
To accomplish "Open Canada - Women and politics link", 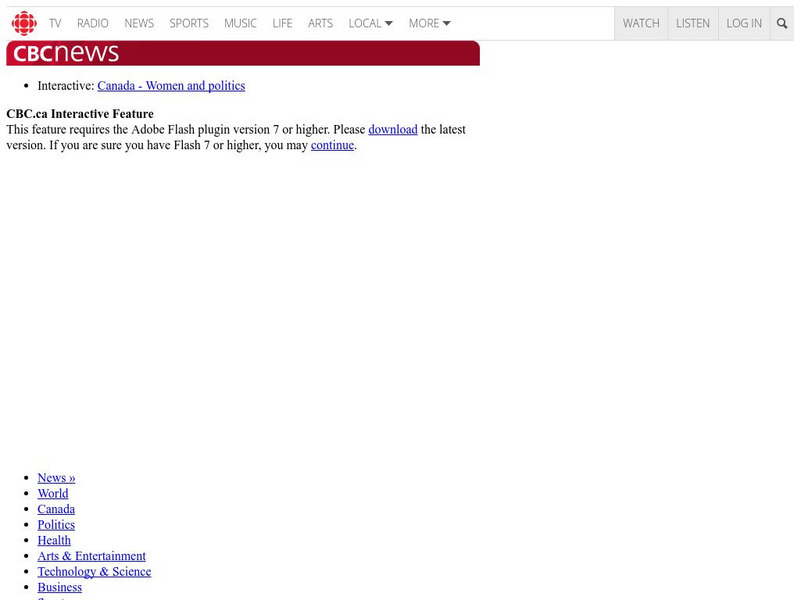I will click(171, 86).
